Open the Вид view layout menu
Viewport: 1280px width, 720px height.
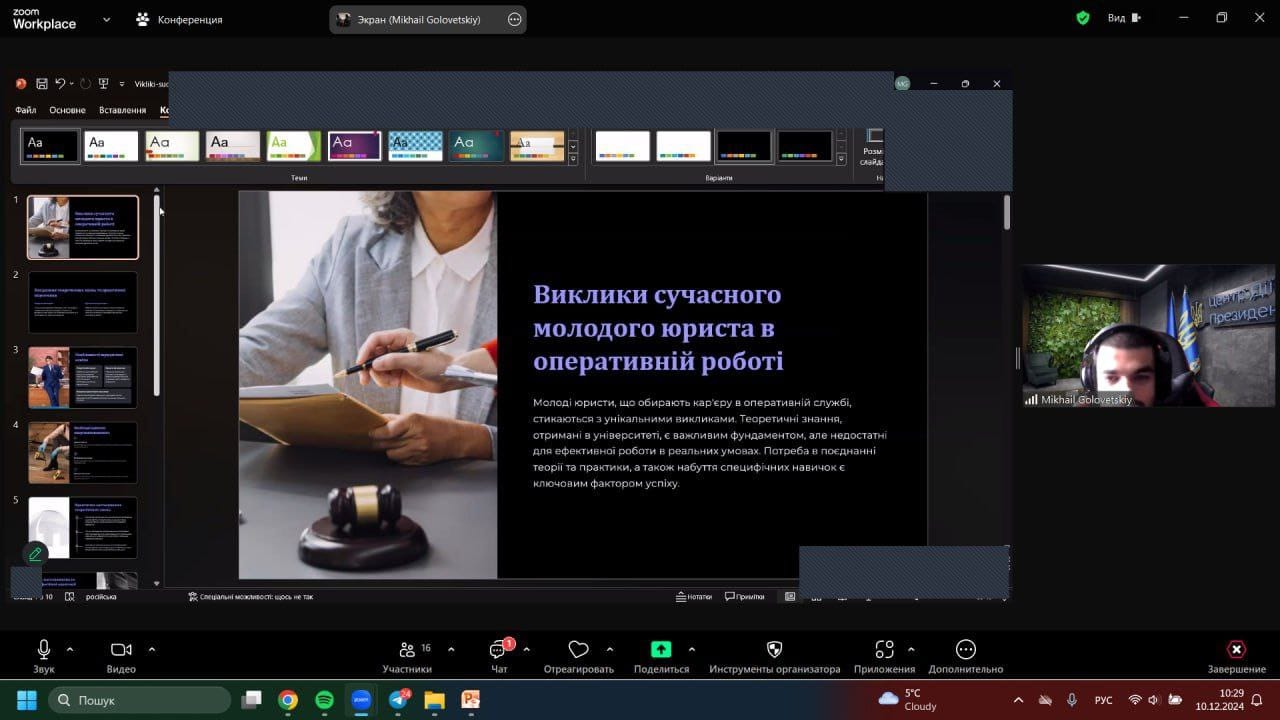tap(1123, 18)
